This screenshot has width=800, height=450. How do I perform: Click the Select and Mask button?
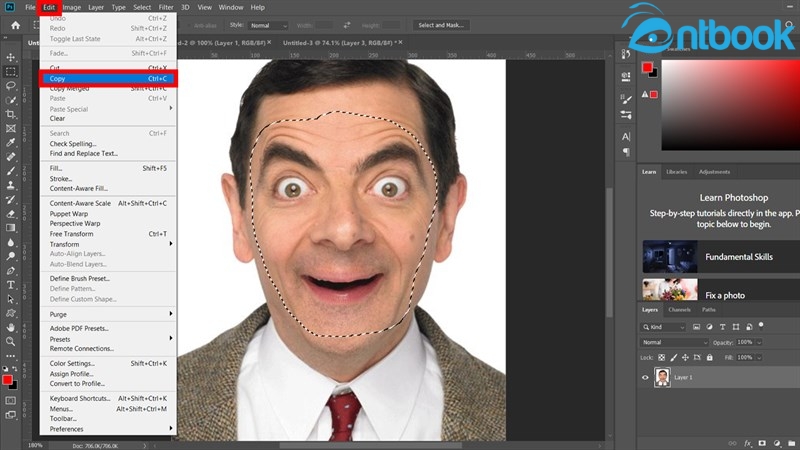(x=441, y=25)
